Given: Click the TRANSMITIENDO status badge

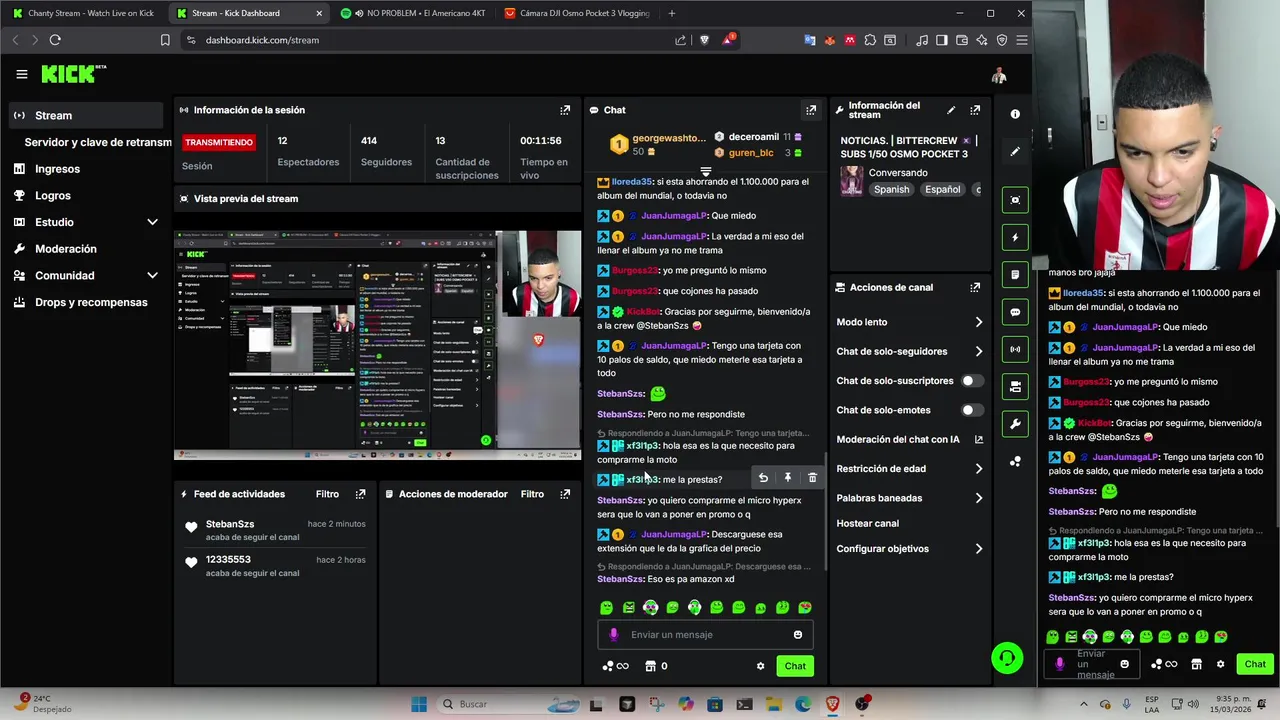Looking at the screenshot, I should coord(219,142).
